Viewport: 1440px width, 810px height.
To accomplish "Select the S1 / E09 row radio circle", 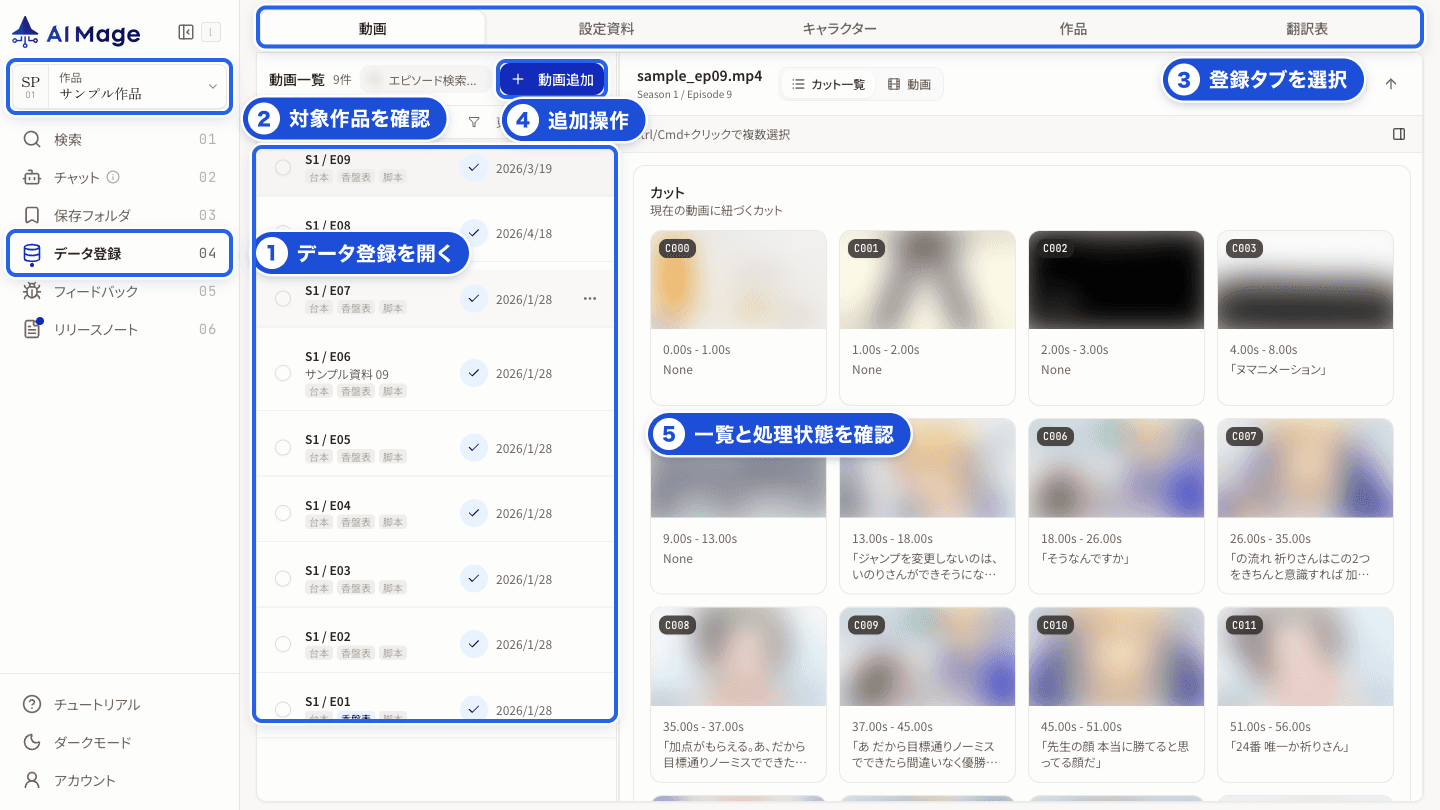I will [283, 168].
